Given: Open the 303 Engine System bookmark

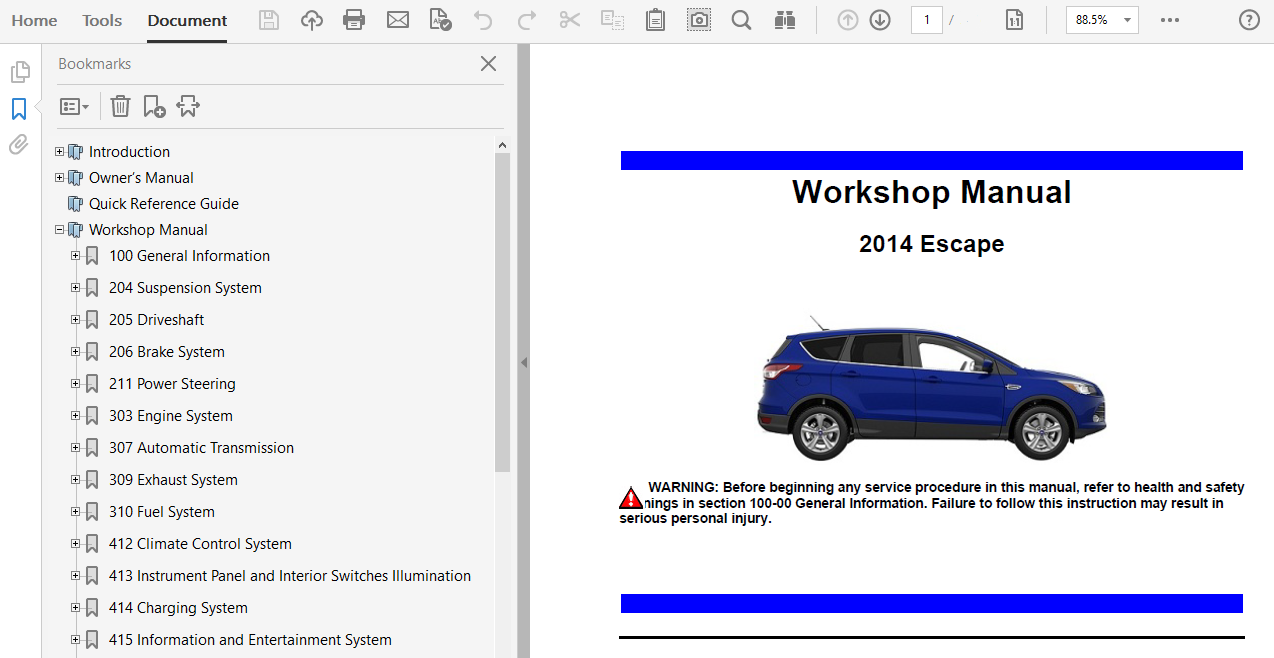Looking at the screenshot, I should coord(170,416).
